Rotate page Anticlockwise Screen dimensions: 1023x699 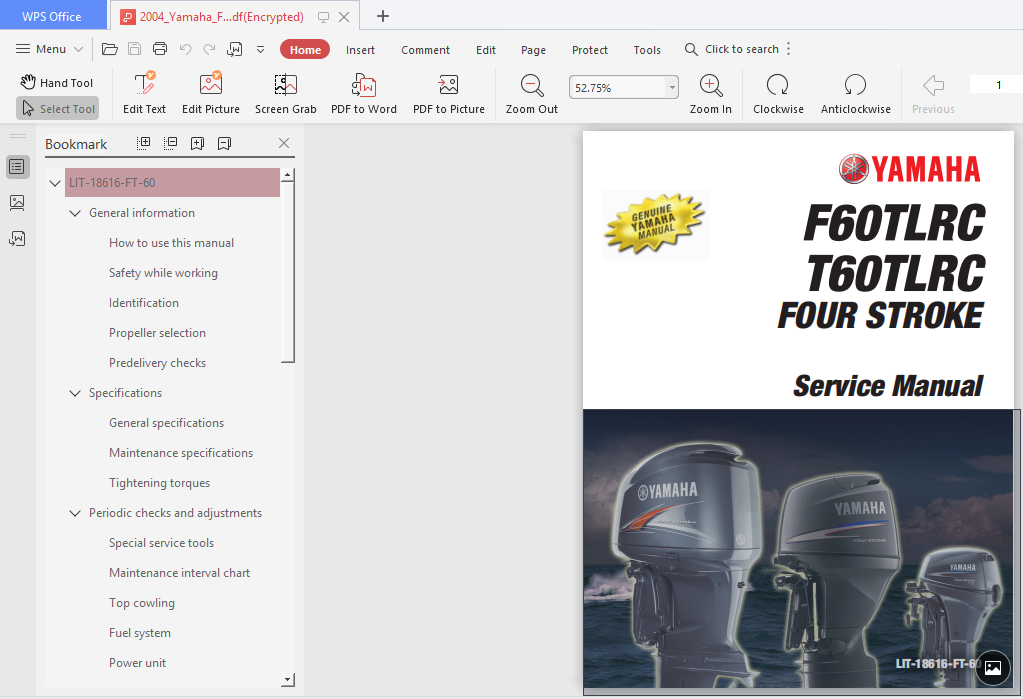[x=855, y=93]
